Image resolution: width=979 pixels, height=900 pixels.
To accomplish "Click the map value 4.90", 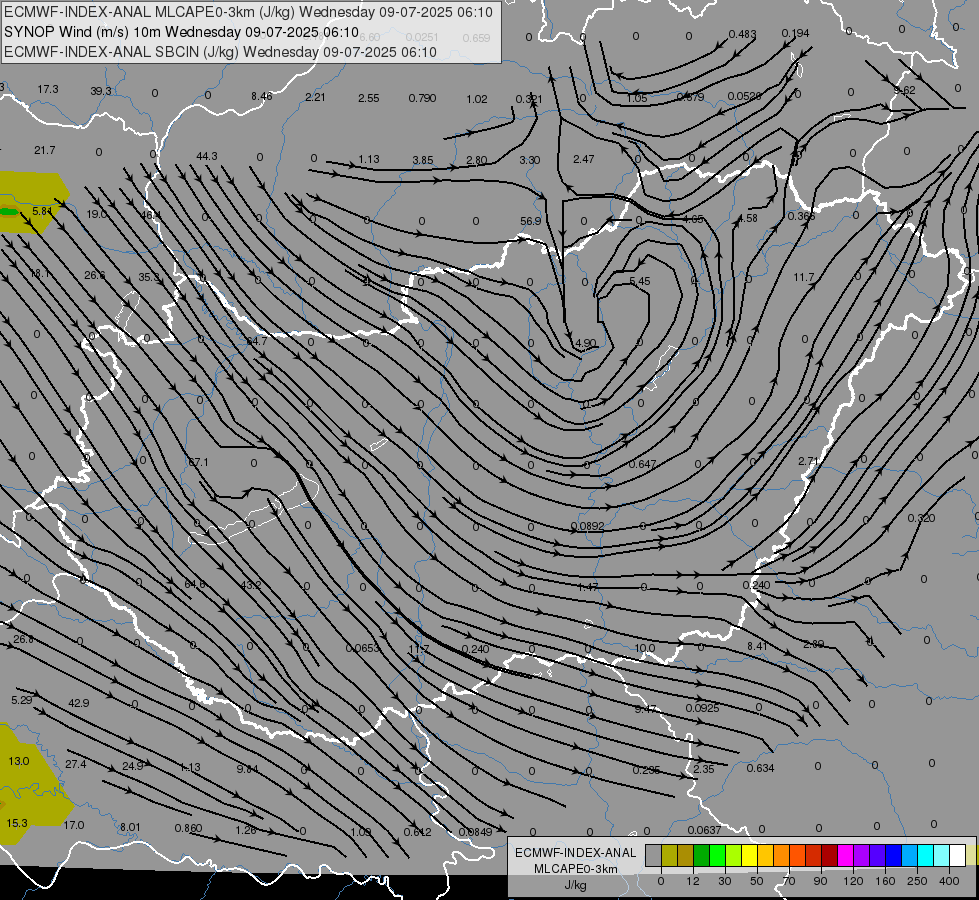I will (586, 344).
